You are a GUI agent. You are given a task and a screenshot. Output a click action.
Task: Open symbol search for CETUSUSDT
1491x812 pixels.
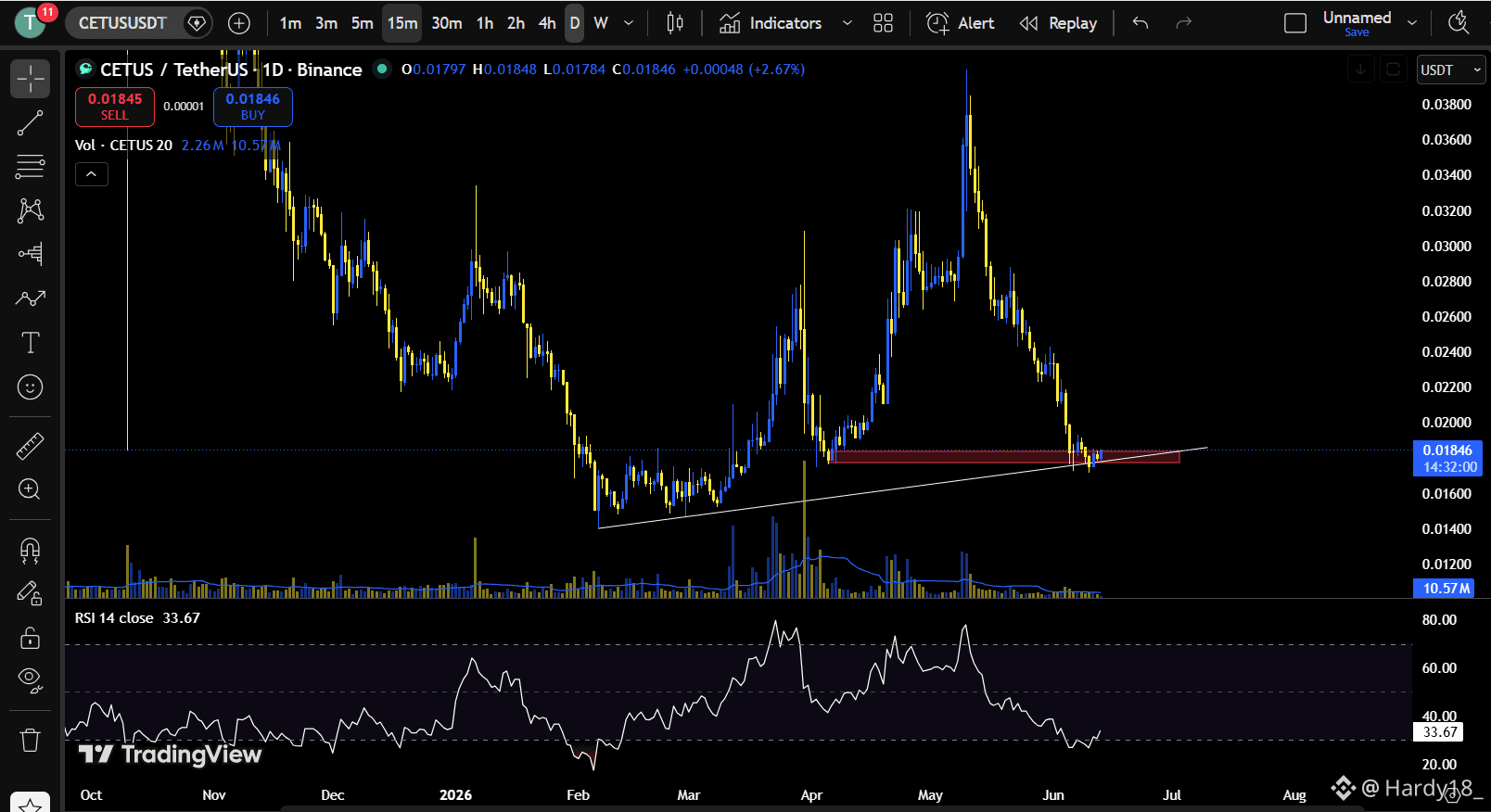point(122,23)
